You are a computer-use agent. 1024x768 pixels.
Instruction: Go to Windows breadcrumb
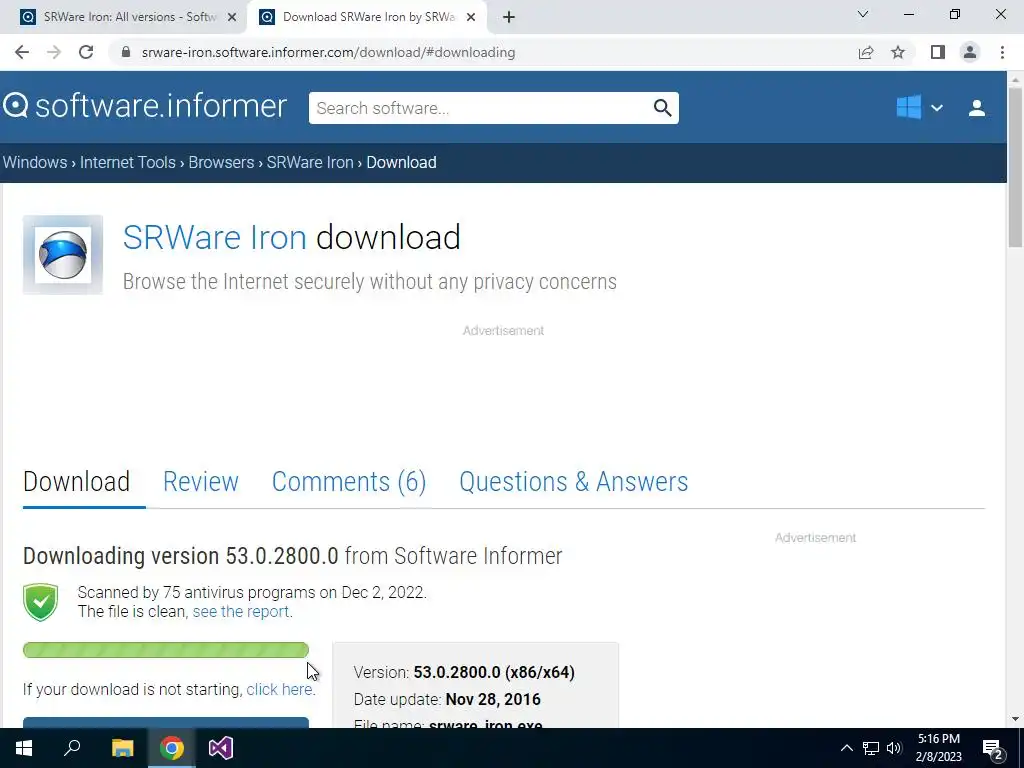click(x=35, y=162)
